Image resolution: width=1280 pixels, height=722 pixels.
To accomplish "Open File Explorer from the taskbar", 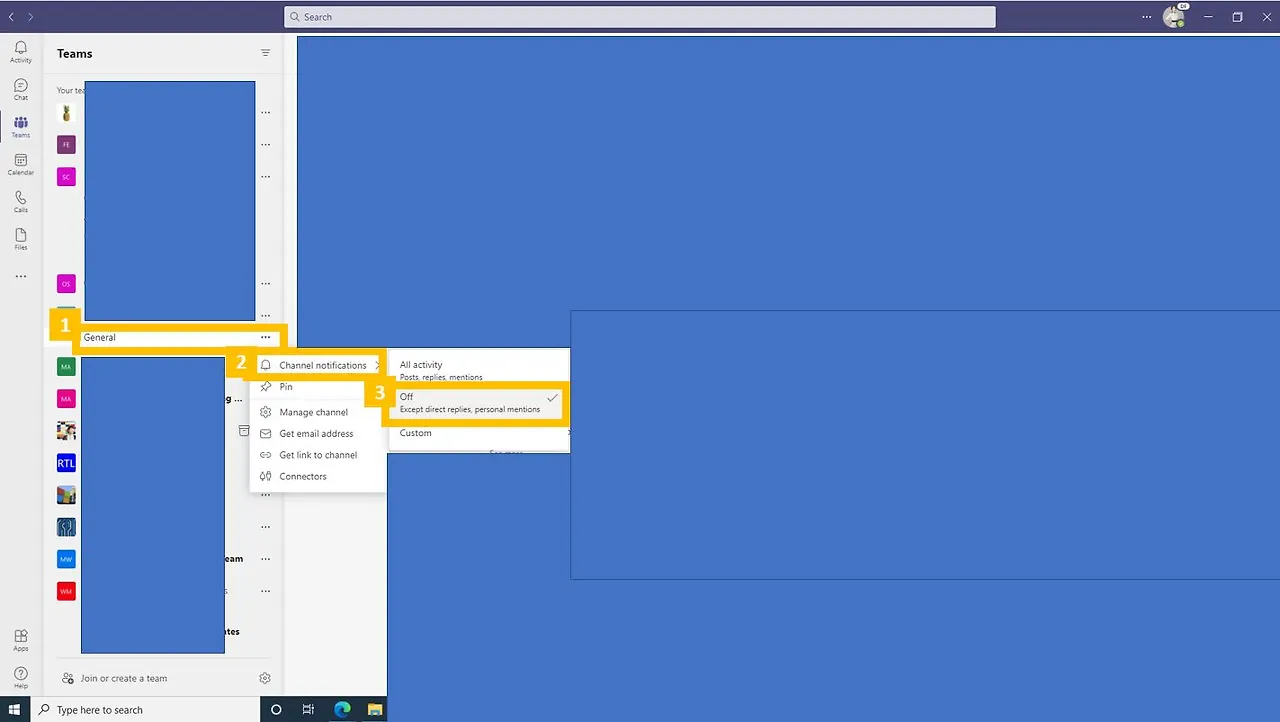I will [374, 709].
